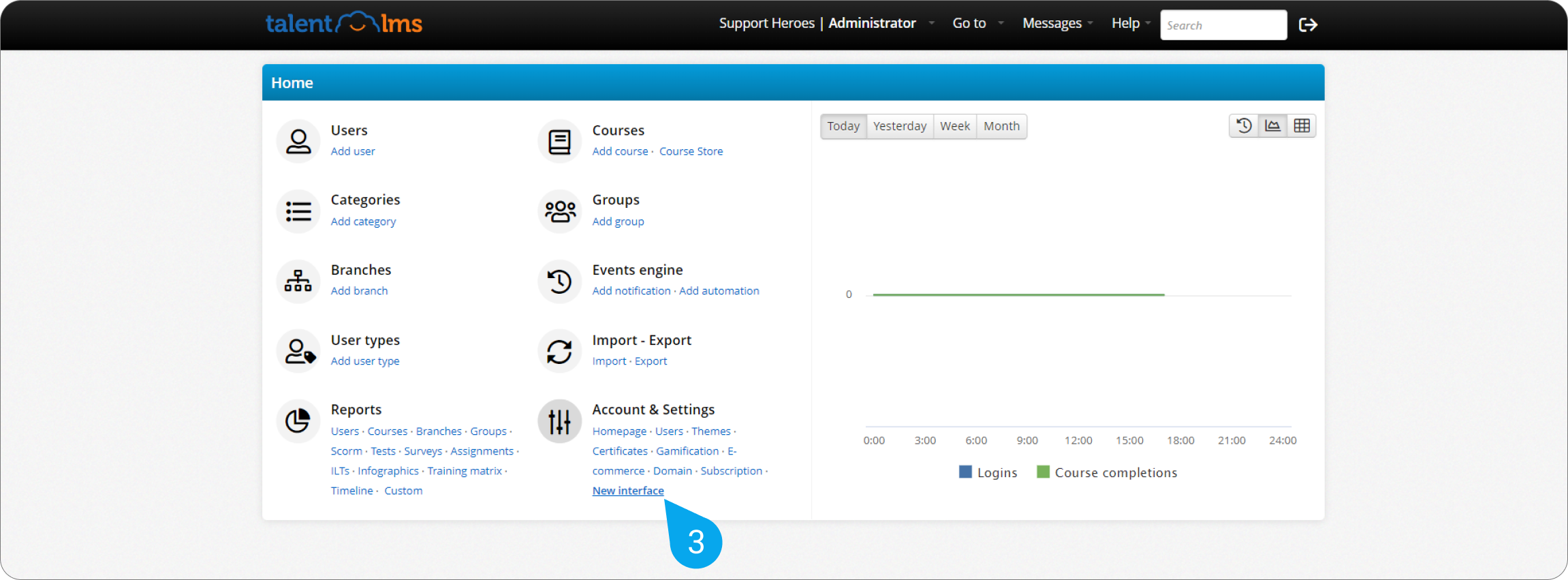Image resolution: width=1568 pixels, height=580 pixels.
Task: Open the Groups report link under Reports
Action: (x=488, y=431)
